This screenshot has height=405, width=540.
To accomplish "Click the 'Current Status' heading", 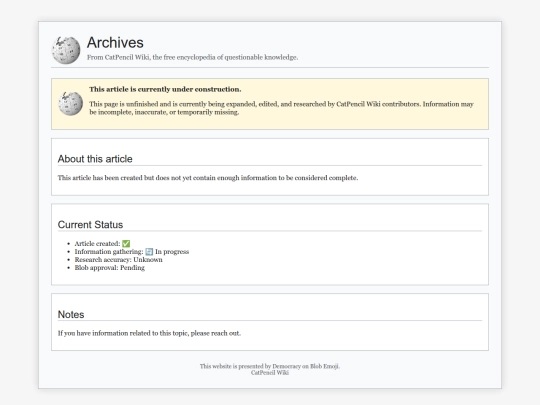I will coord(90,225).
